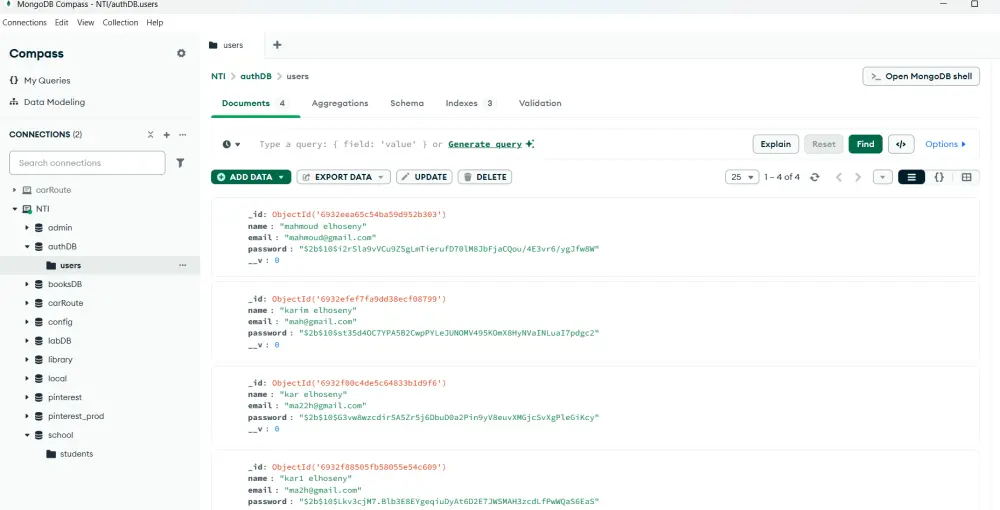Click the Find button

pos(865,144)
